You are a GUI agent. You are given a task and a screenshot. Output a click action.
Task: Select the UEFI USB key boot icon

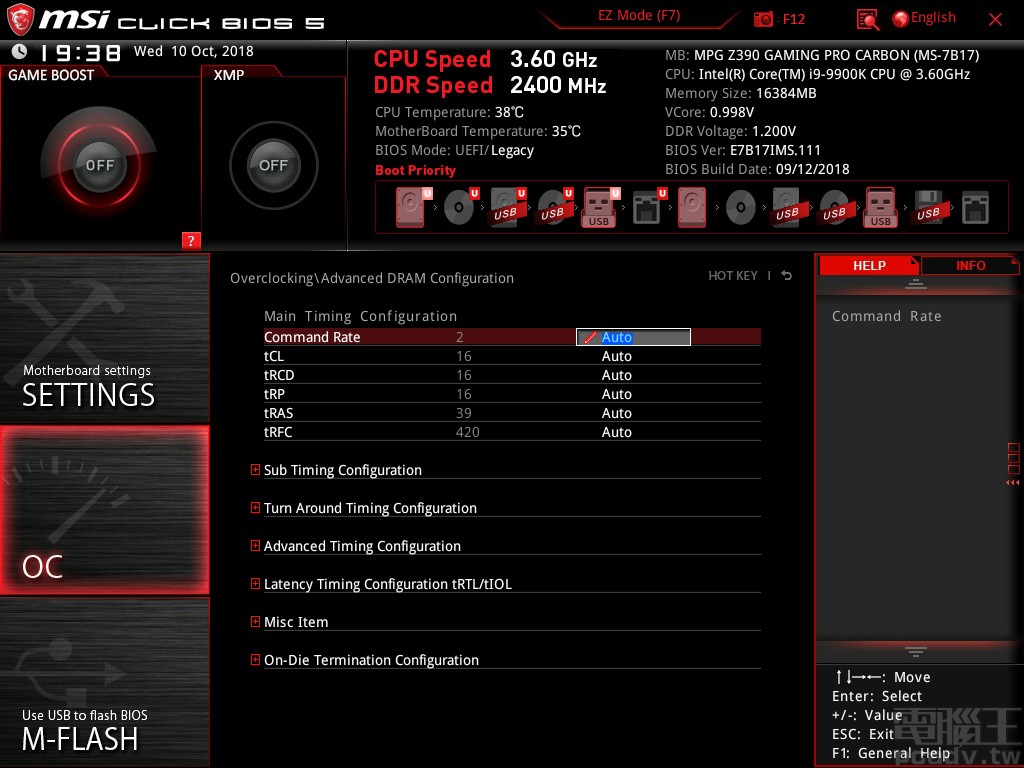(601, 208)
